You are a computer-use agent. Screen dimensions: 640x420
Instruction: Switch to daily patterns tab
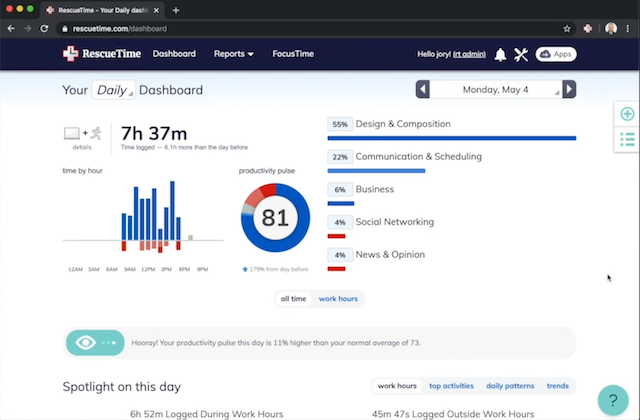click(510, 386)
